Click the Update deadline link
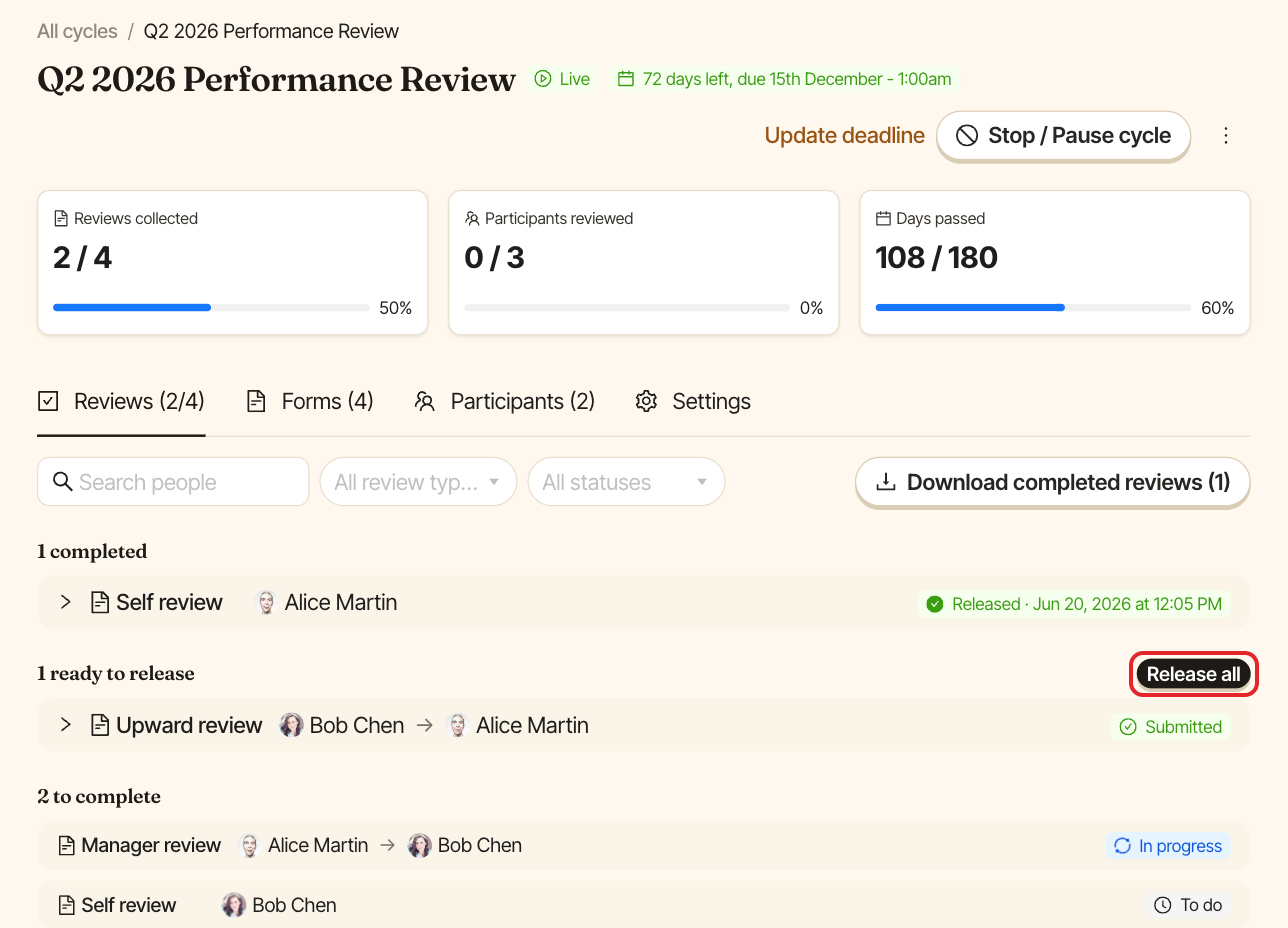Viewport: 1288px width, 928px height. [845, 136]
